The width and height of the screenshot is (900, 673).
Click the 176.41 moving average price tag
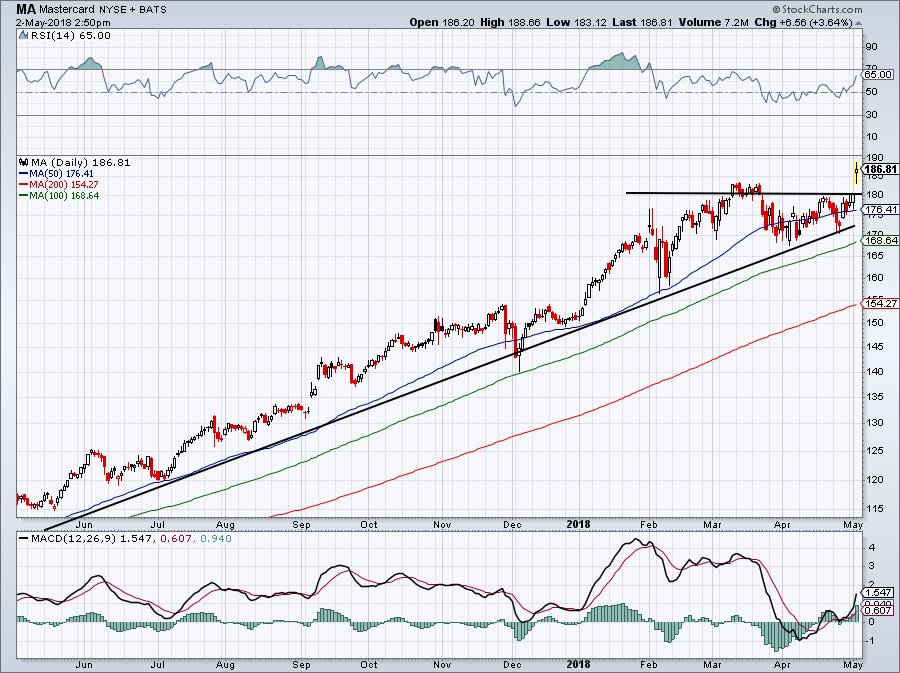coord(881,209)
